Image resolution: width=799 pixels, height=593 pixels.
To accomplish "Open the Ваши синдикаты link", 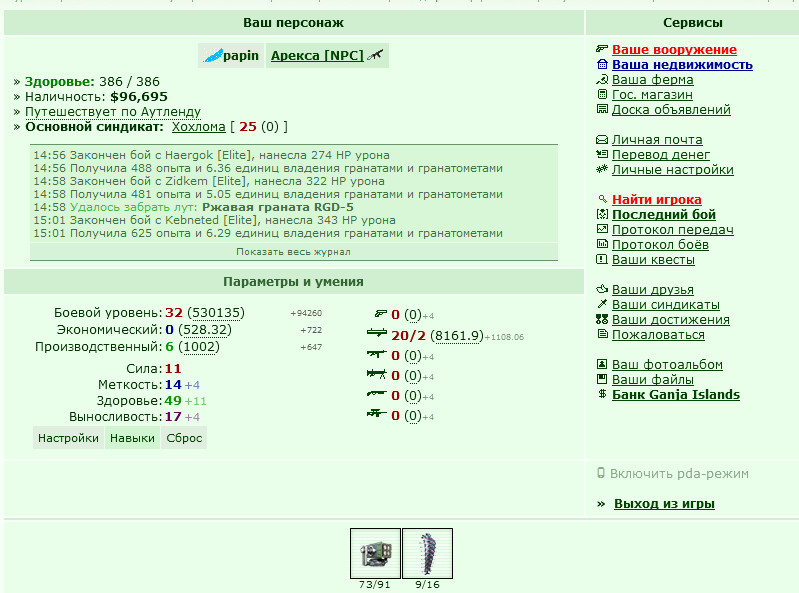I will [x=665, y=304].
